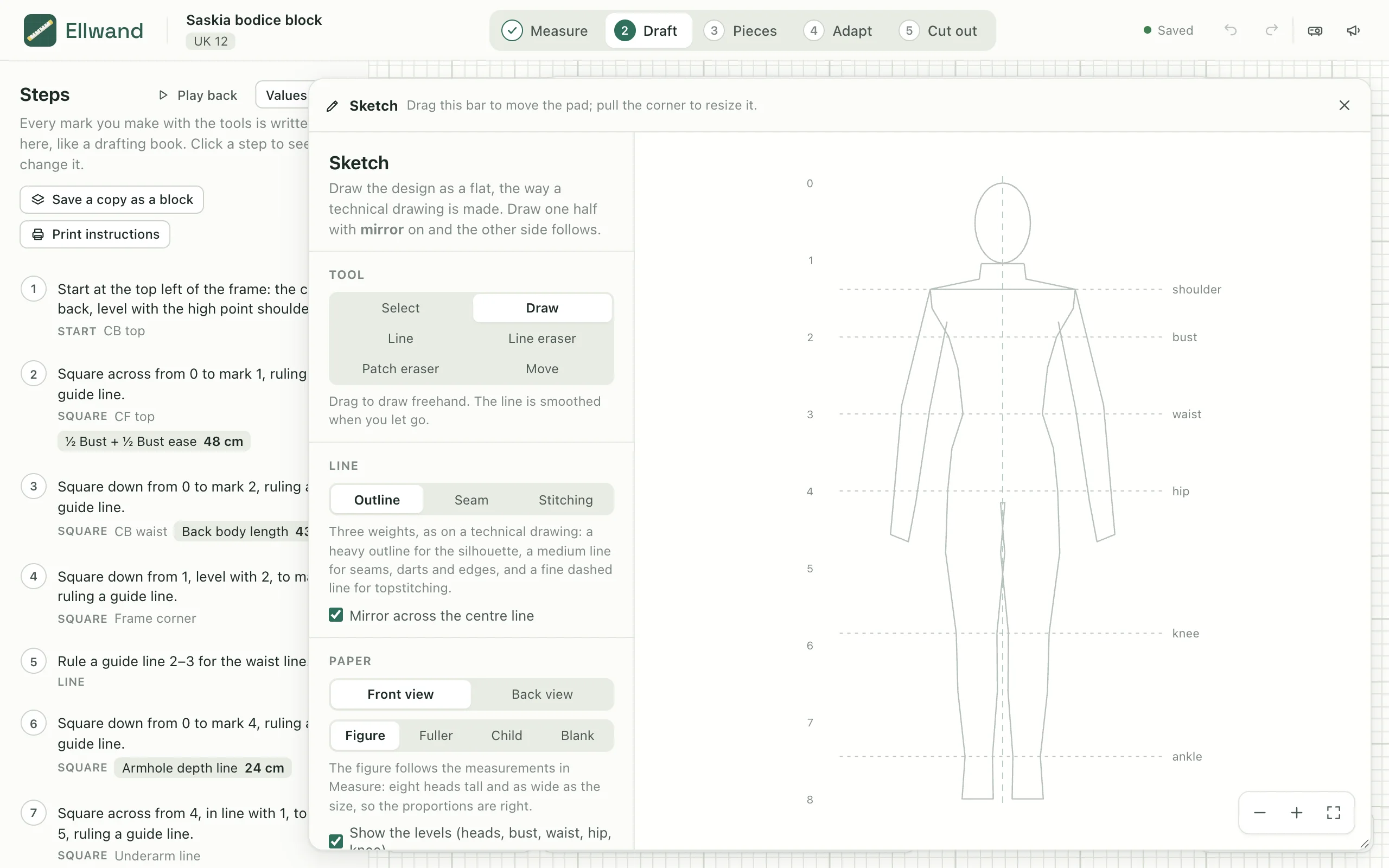
Task: Go to the Cut out stage tab
Action: click(x=939, y=30)
